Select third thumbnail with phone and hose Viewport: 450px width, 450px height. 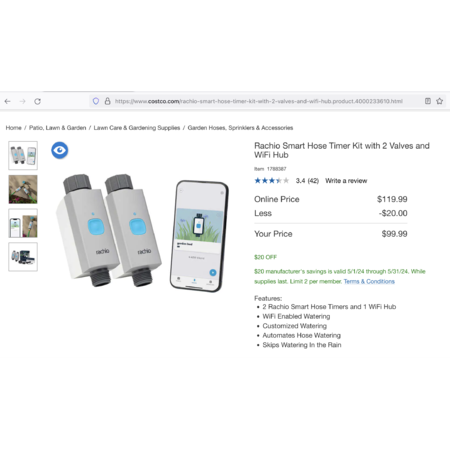(23, 223)
